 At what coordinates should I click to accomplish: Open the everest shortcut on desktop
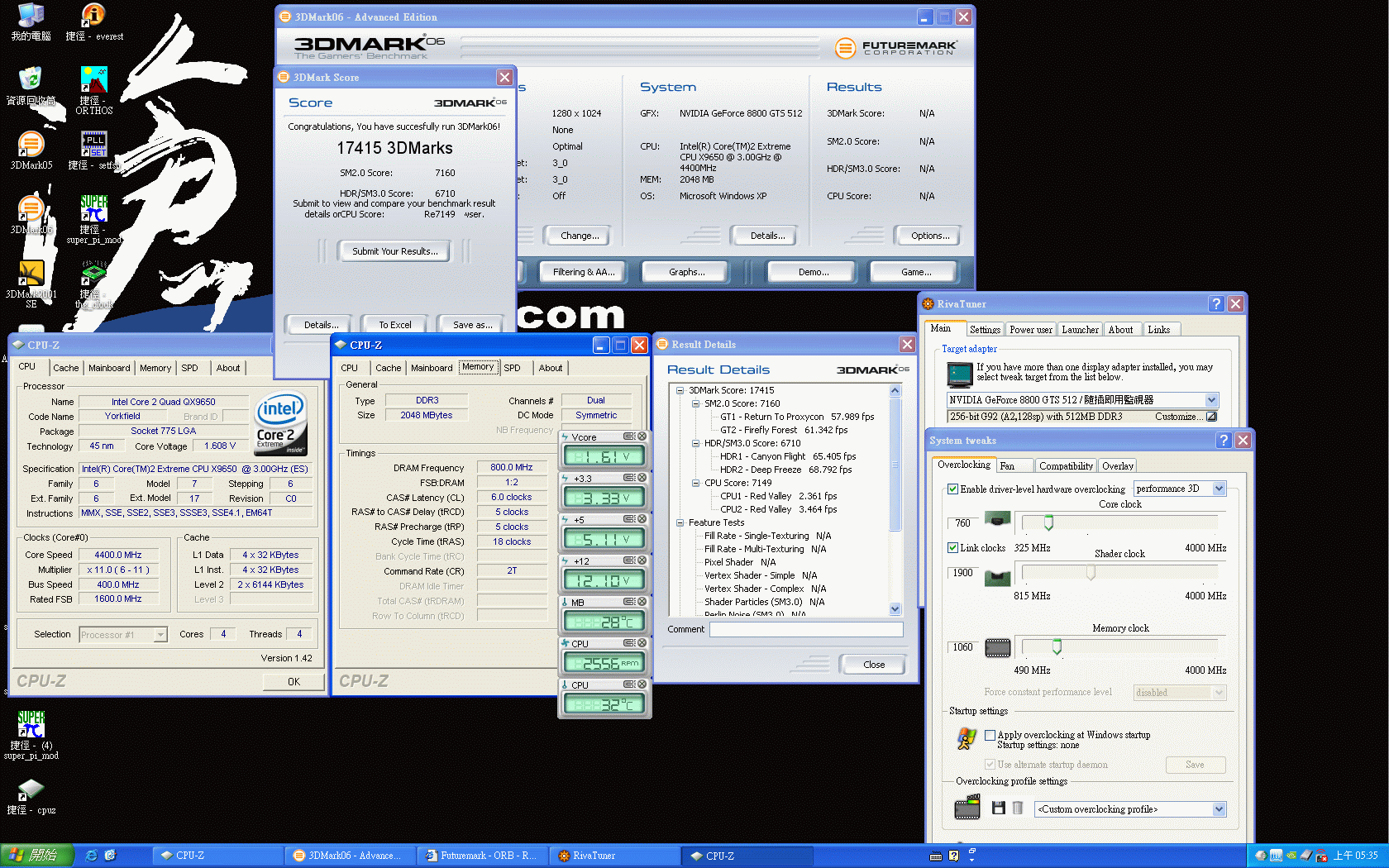93,21
